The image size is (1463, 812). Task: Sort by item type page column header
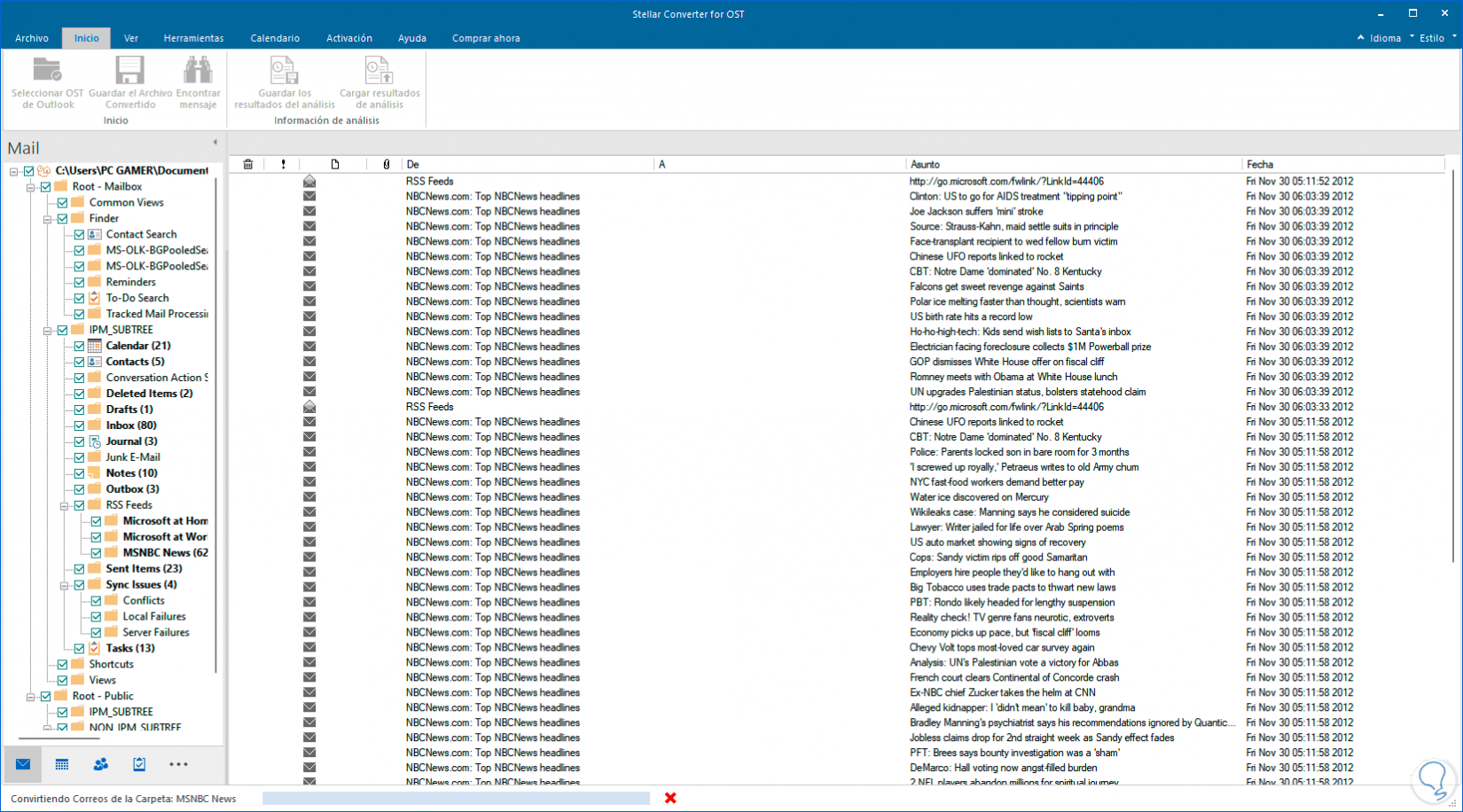(335, 164)
